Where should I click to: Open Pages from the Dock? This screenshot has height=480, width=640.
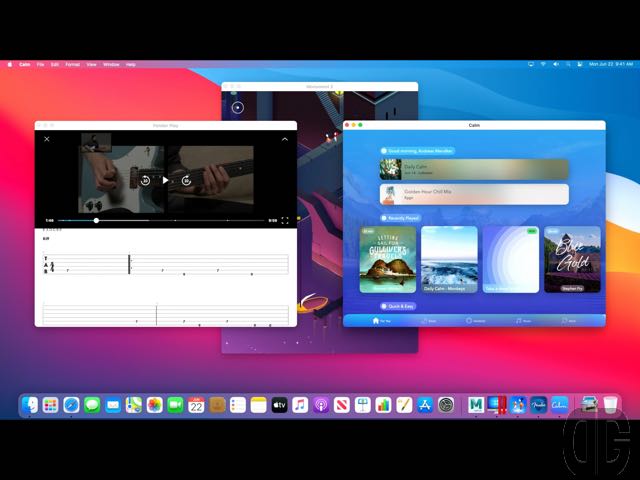(404, 405)
